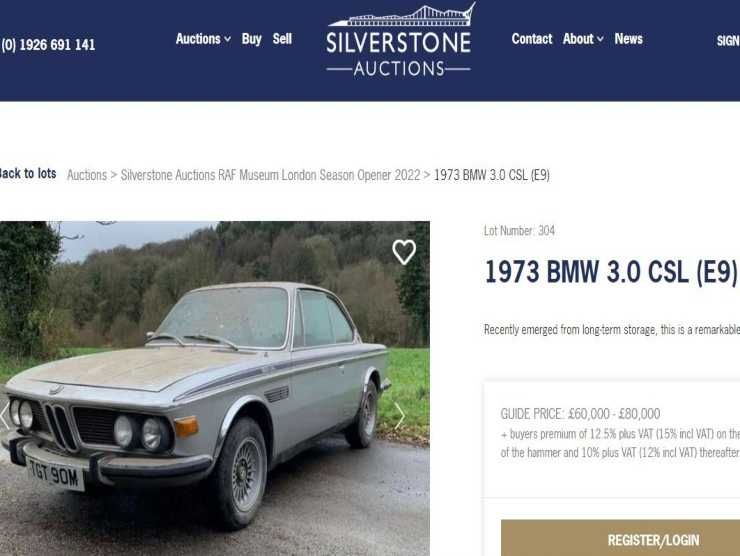Call the 1926 691 141 phone number

pos(48,45)
